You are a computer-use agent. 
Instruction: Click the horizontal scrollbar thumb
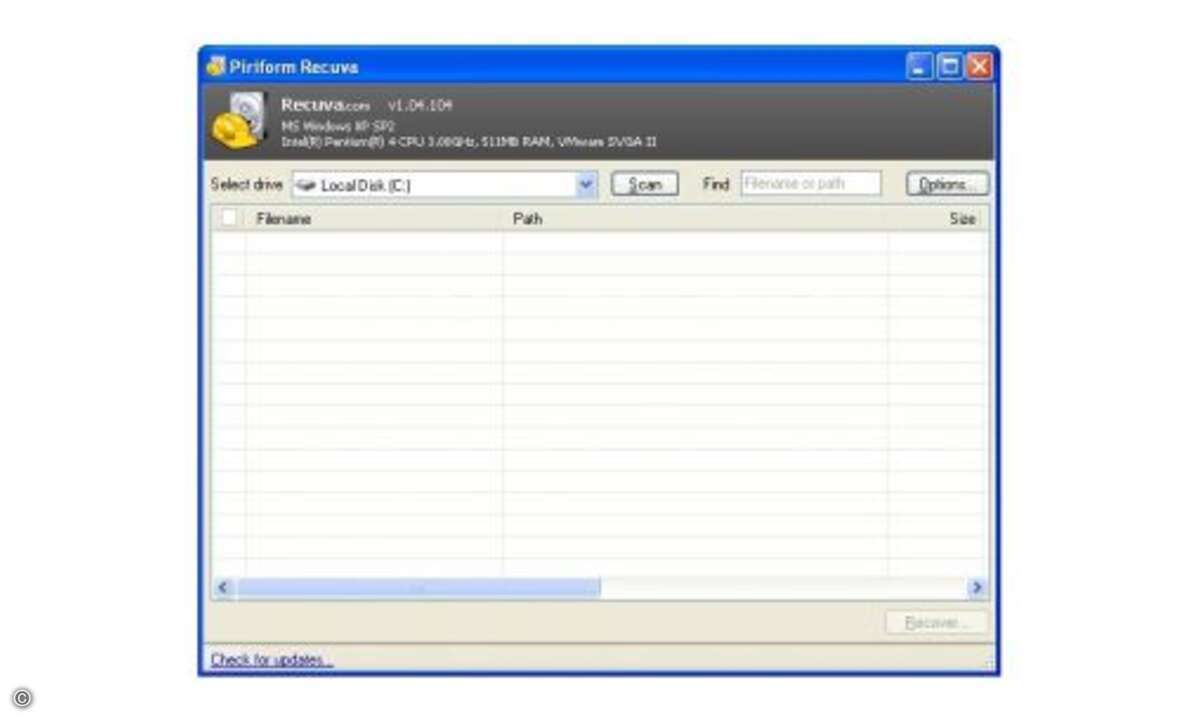[418, 588]
